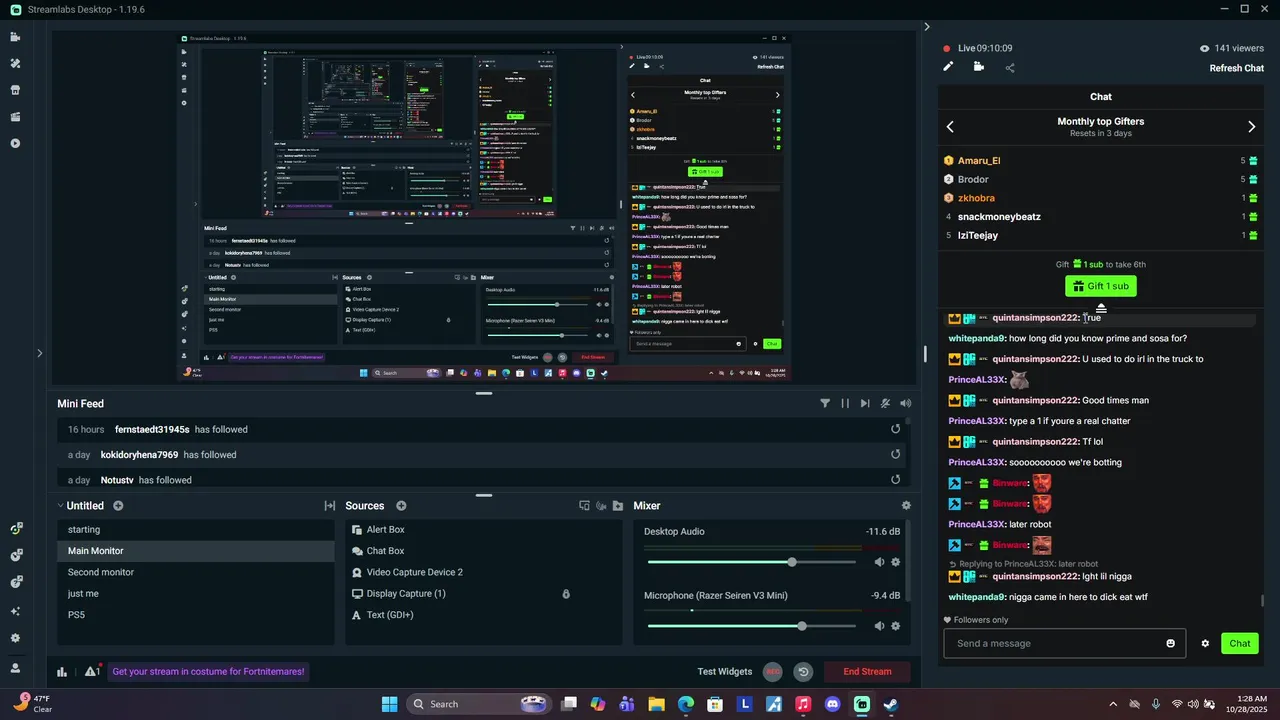Add a new scene with the plus icon
1280x720 pixels.
click(118, 506)
